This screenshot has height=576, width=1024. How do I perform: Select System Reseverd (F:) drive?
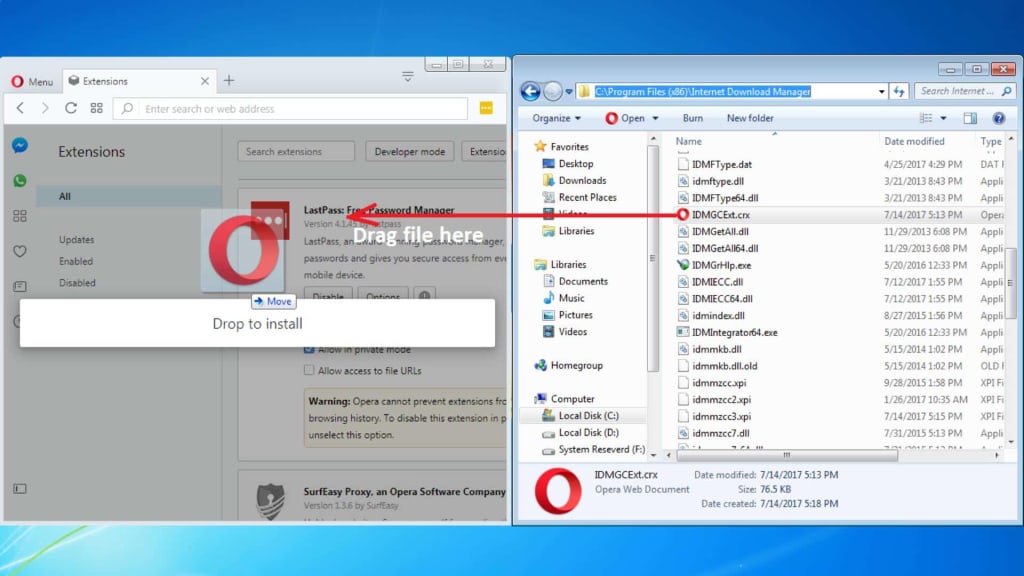click(x=601, y=449)
